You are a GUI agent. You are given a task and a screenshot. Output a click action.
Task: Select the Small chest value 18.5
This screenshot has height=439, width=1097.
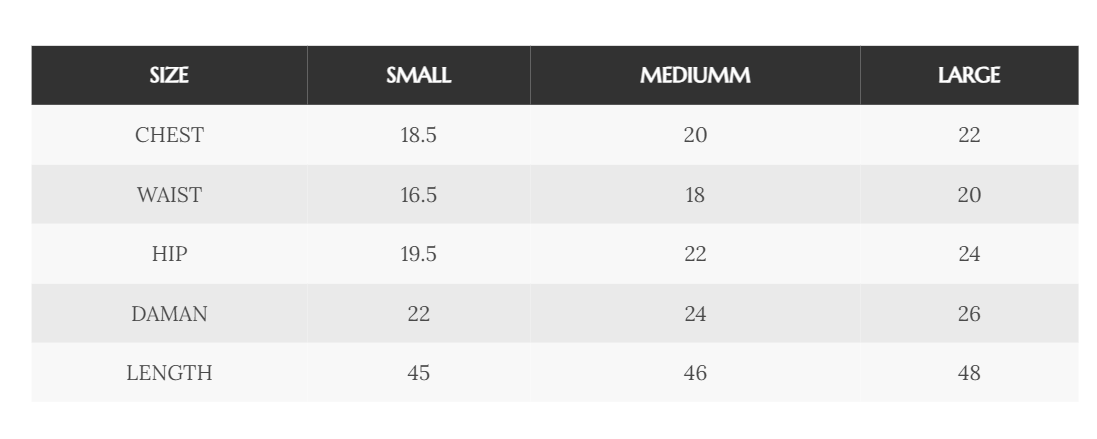pyautogui.click(x=418, y=135)
